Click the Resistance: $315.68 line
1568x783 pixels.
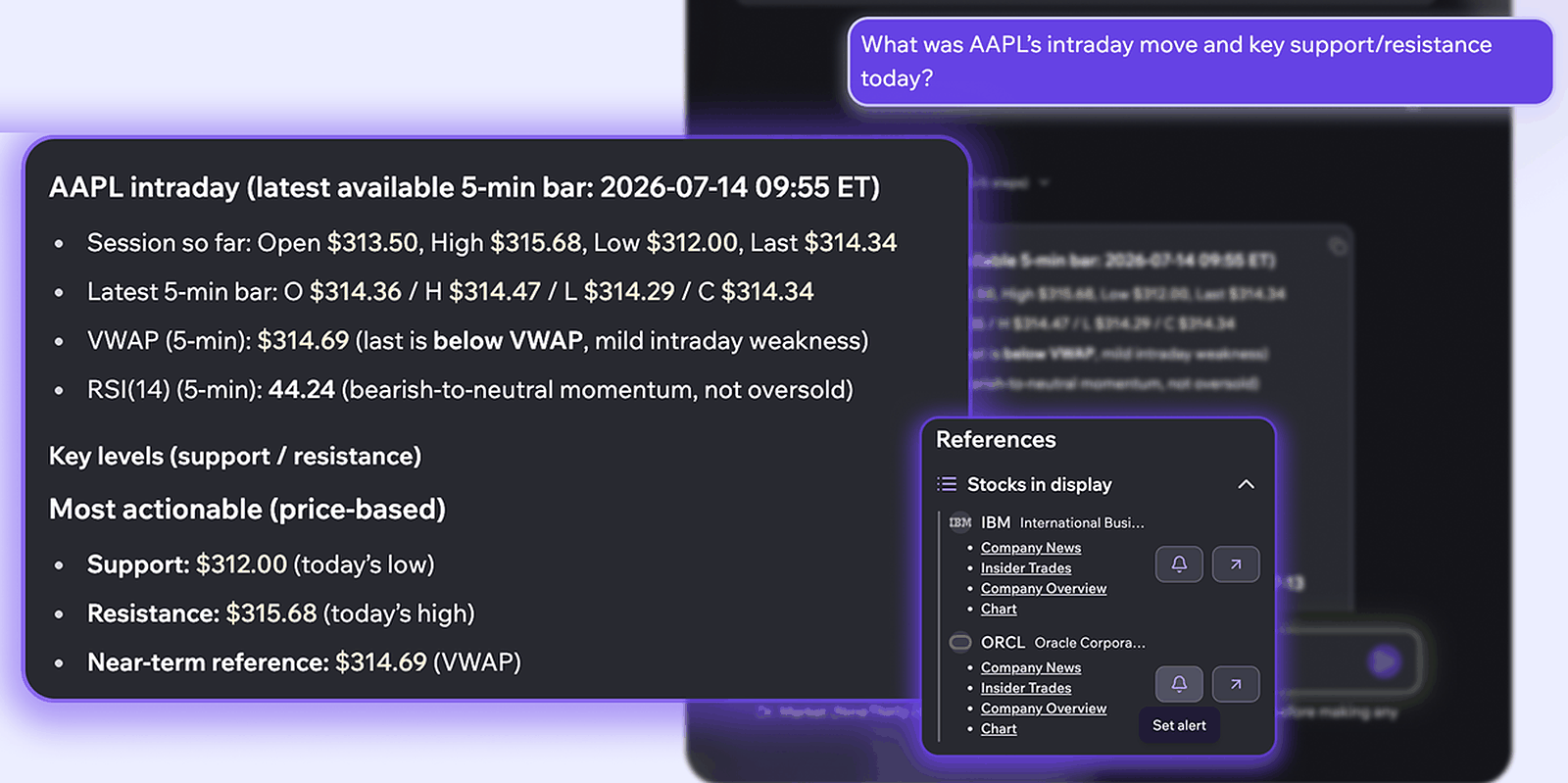(x=281, y=613)
